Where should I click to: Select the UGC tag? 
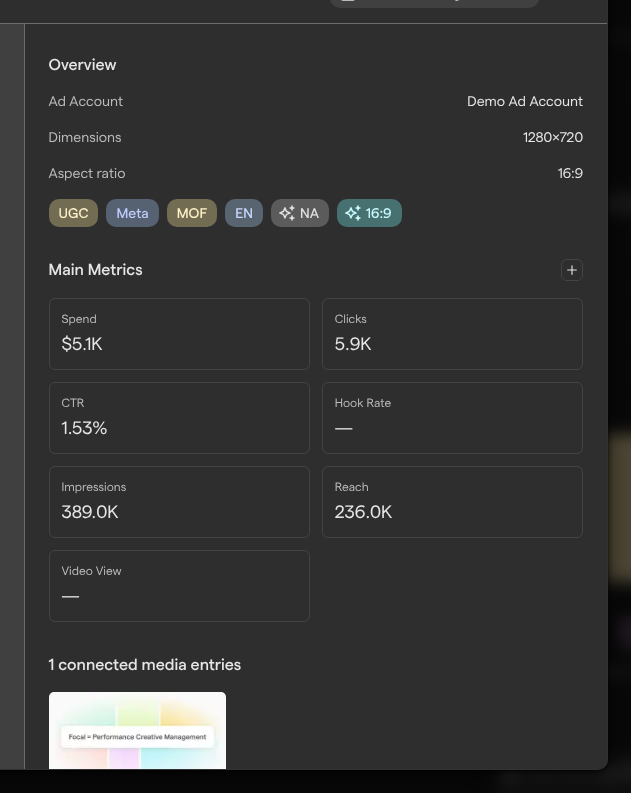(73, 213)
